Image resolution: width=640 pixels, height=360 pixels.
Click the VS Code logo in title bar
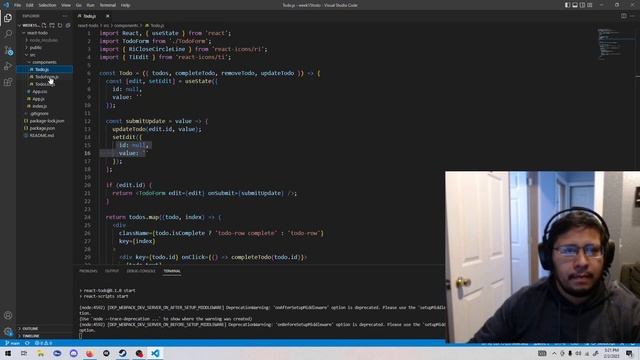tap(6, 5)
